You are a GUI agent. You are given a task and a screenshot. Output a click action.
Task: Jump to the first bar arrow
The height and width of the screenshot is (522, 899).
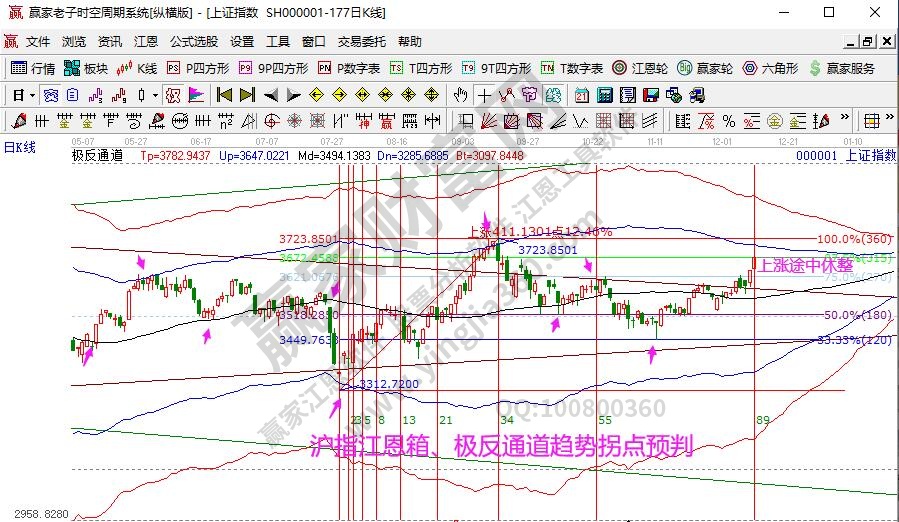click(224, 95)
